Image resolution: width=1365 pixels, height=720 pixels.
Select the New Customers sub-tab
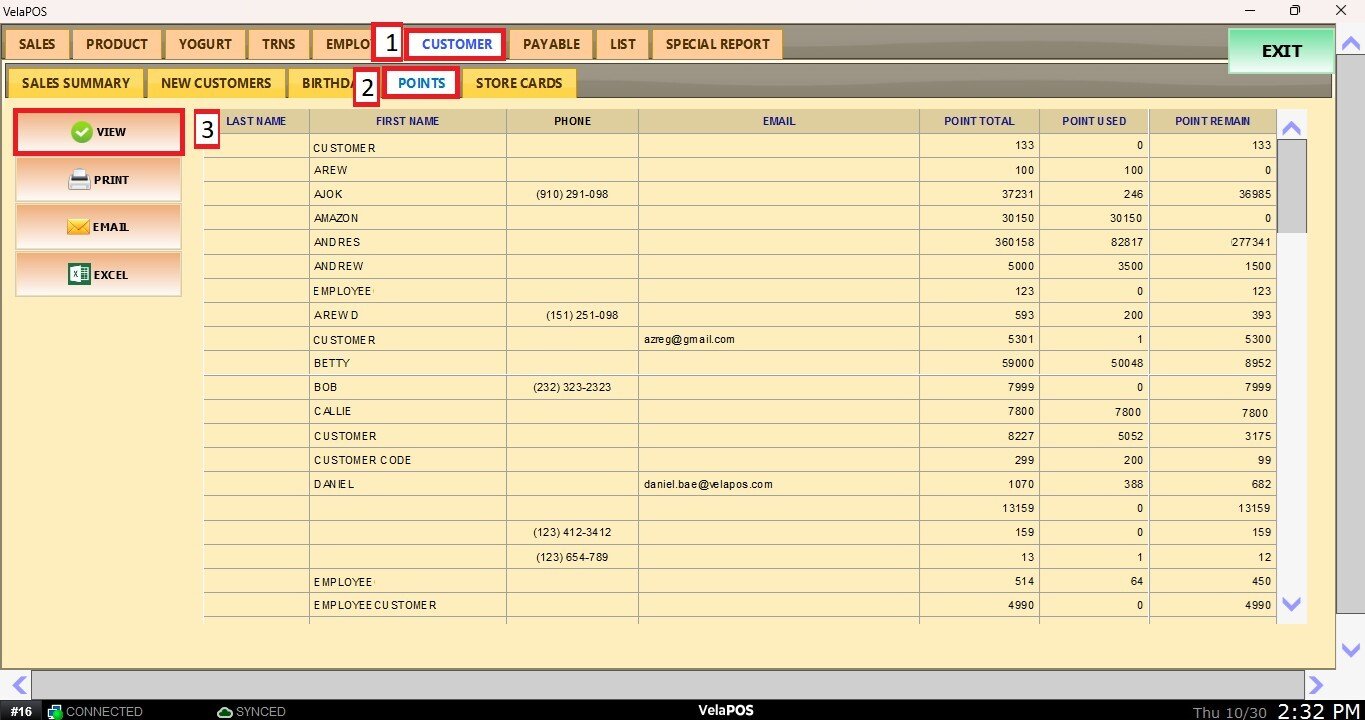216,83
